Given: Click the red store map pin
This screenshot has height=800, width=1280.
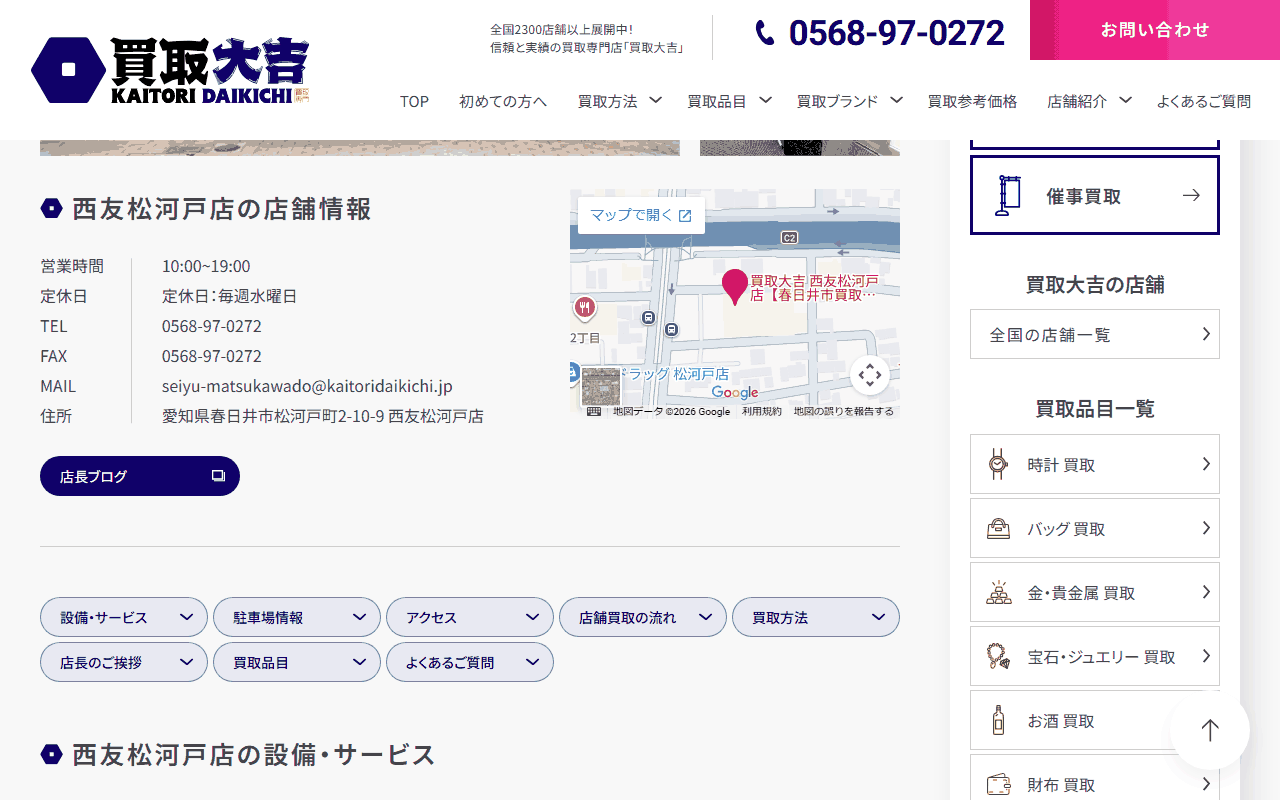Looking at the screenshot, I should [735, 287].
